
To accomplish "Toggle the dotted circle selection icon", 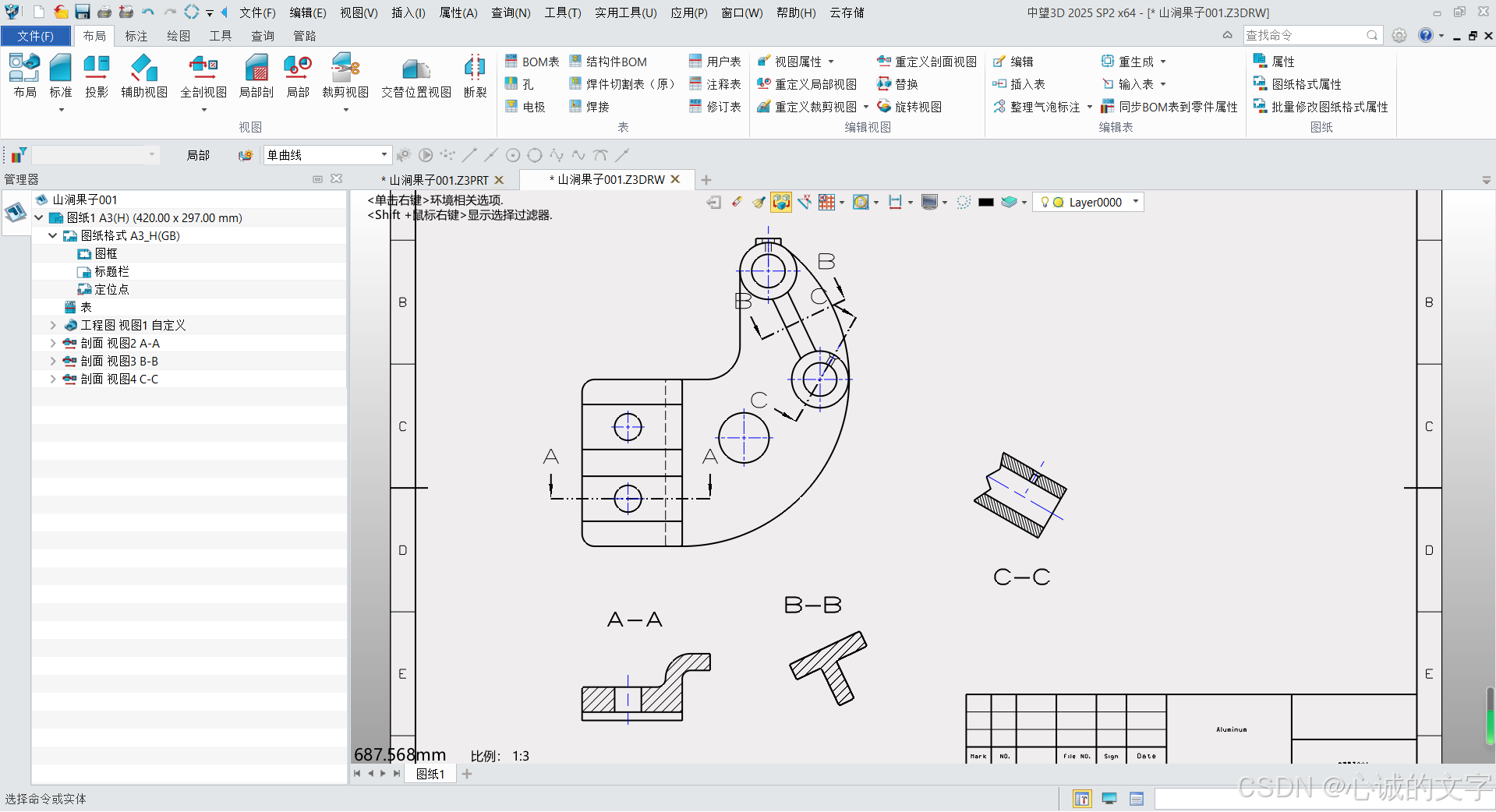I will (964, 202).
